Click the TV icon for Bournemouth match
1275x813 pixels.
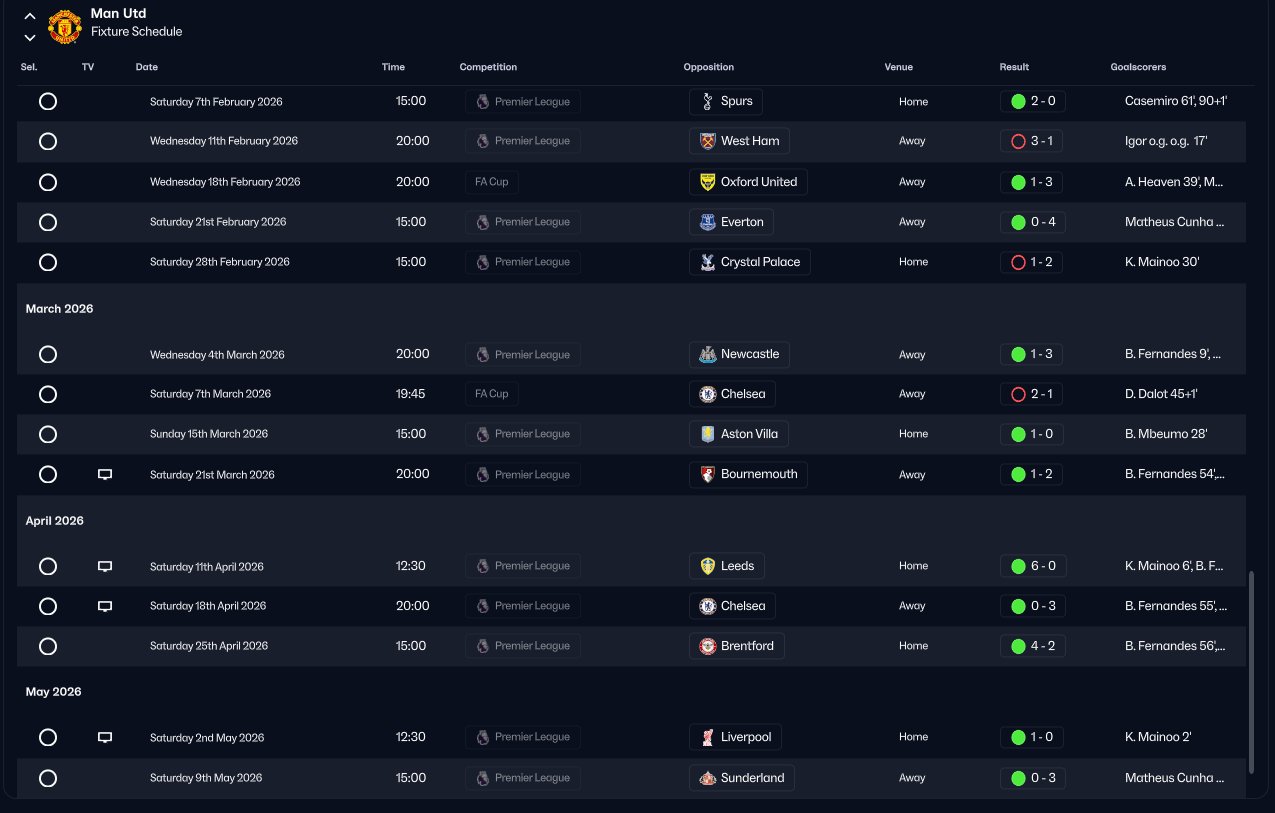click(105, 475)
